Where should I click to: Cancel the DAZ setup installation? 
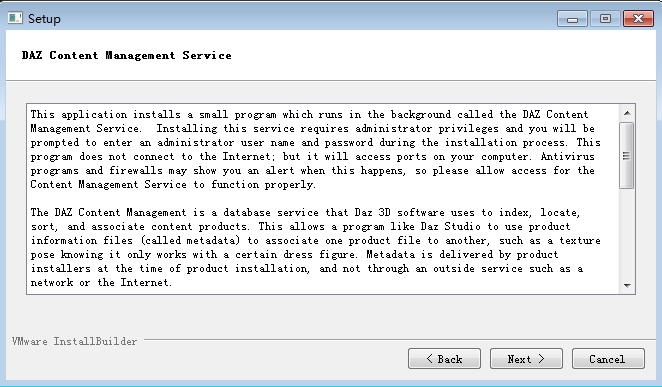tap(608, 359)
